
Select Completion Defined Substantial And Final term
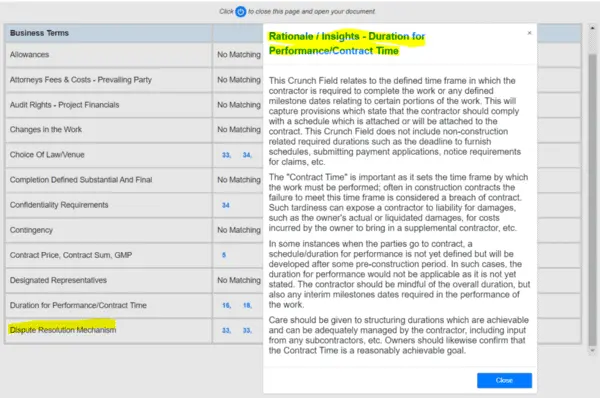(81, 180)
